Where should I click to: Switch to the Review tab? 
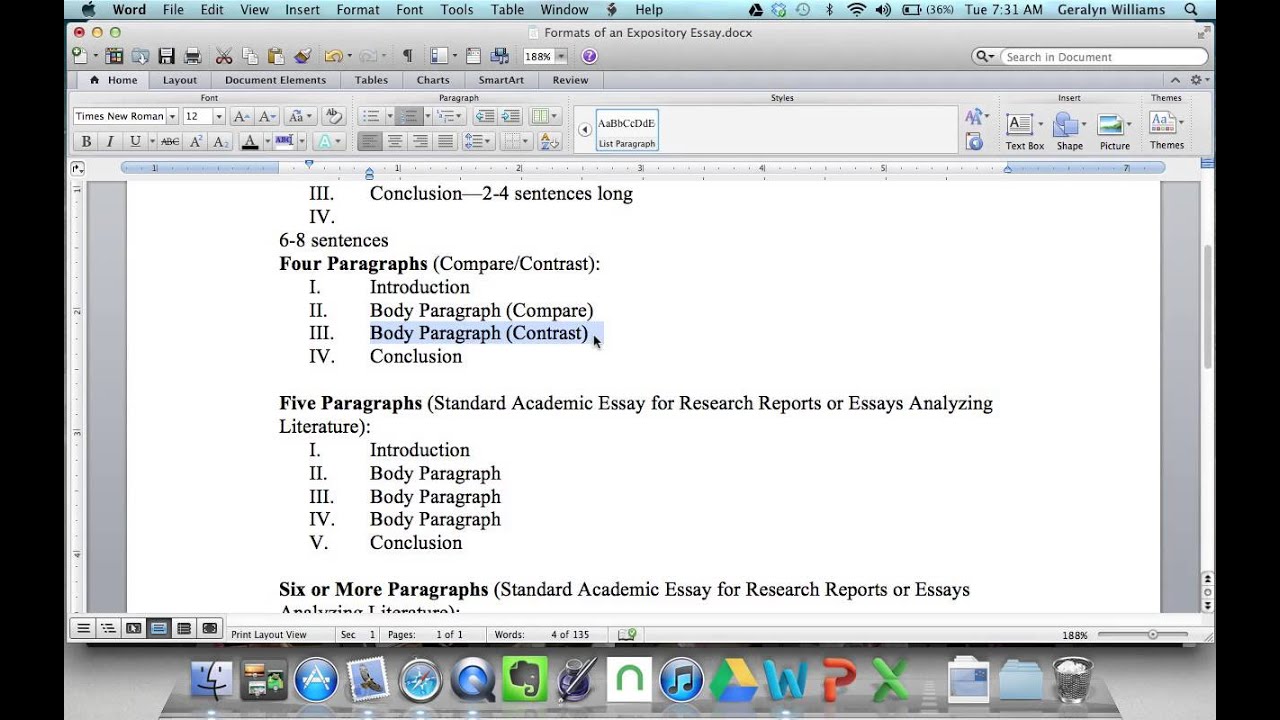570,80
